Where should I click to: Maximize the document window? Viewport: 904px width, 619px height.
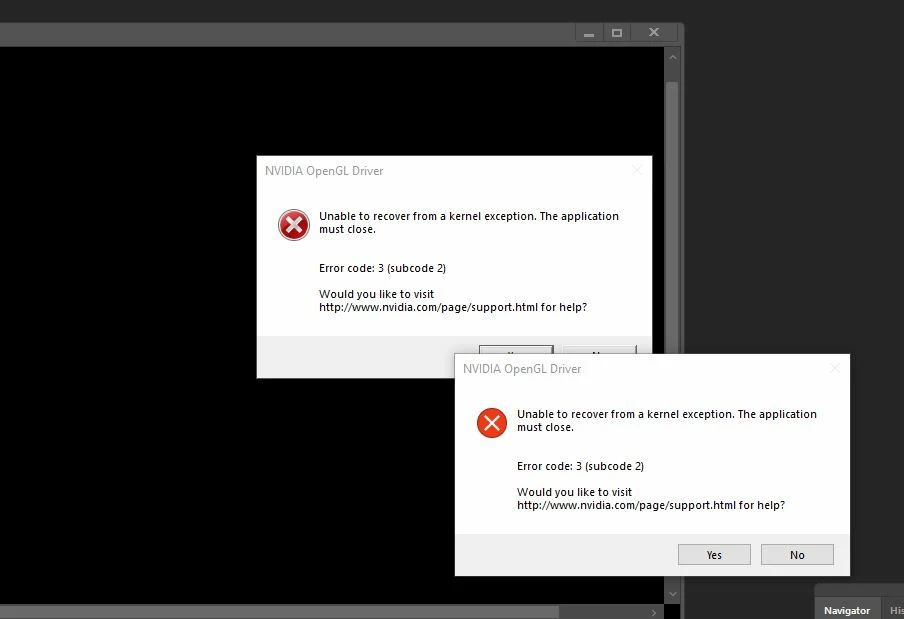point(617,33)
